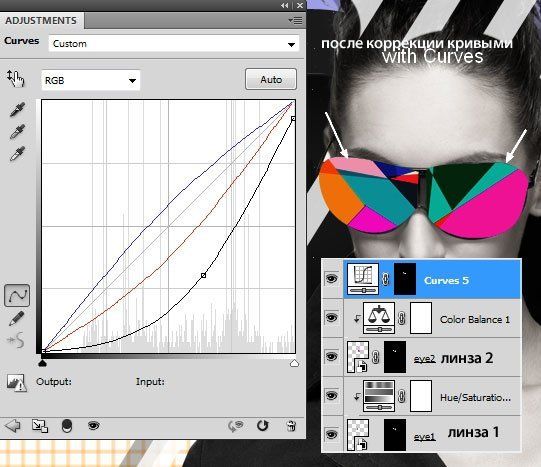Select the upper right curve control point
The height and width of the screenshot is (467, 541).
point(293,119)
